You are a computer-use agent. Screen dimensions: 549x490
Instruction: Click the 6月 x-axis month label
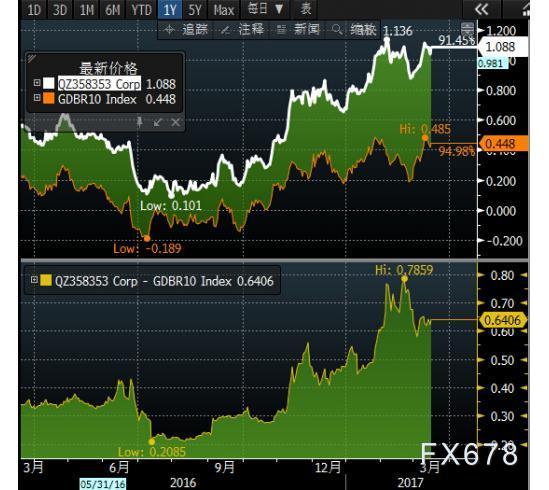(119, 467)
